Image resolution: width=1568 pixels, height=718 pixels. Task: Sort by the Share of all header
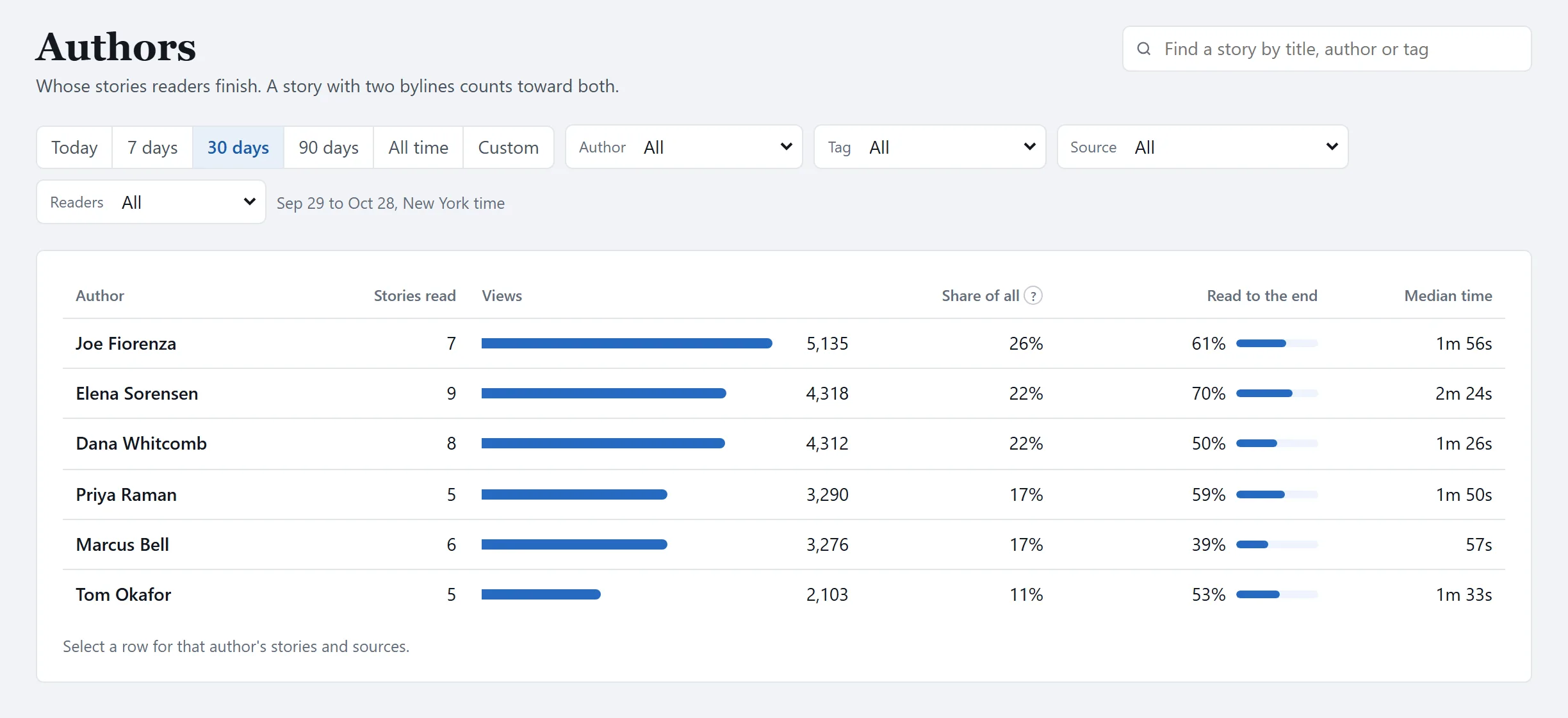981,295
